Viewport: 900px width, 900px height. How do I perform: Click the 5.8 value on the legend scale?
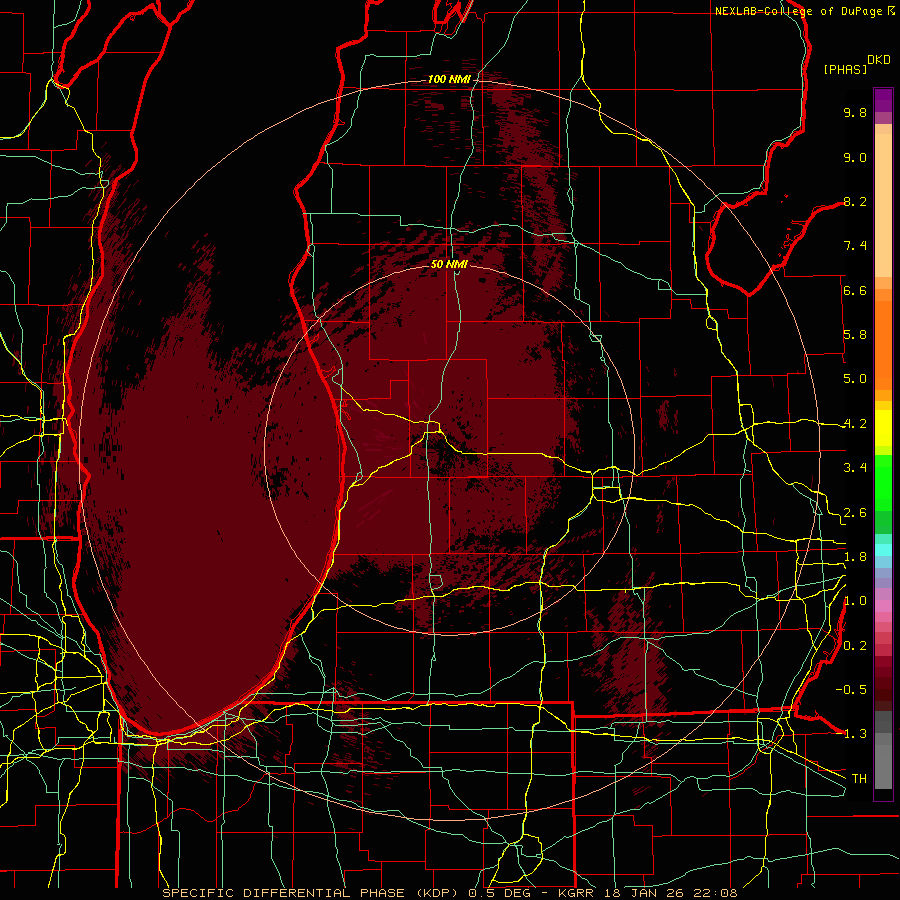click(x=855, y=335)
